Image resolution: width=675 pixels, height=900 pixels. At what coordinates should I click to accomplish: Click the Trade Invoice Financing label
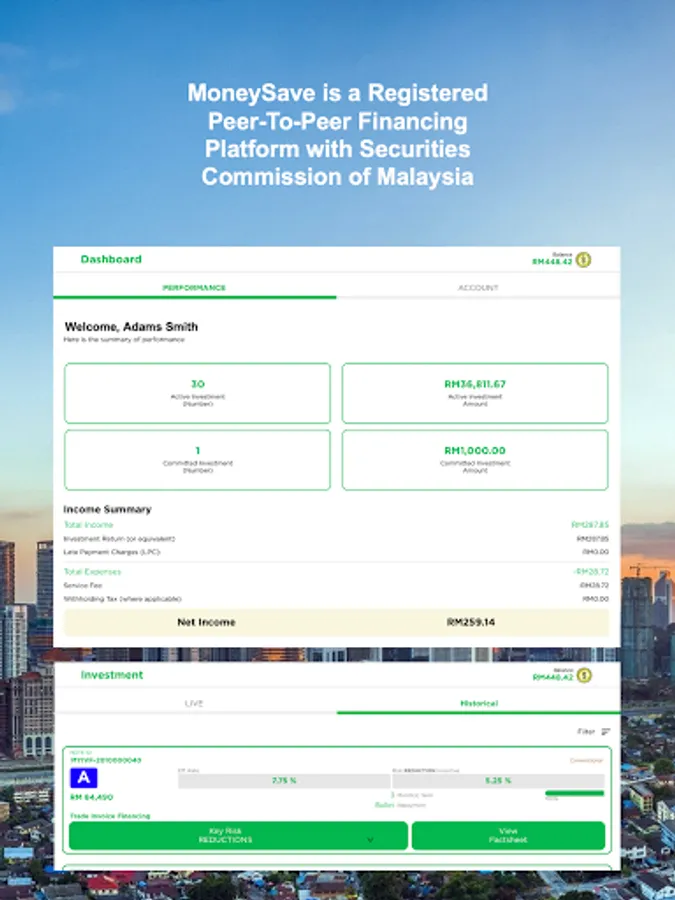click(x=110, y=816)
